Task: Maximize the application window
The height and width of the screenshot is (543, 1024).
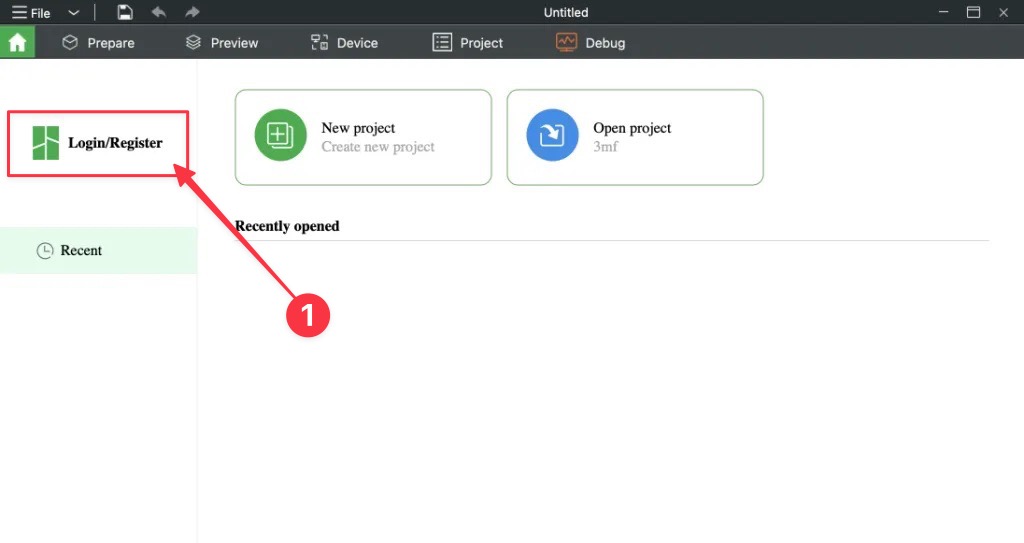Action: coord(973,12)
